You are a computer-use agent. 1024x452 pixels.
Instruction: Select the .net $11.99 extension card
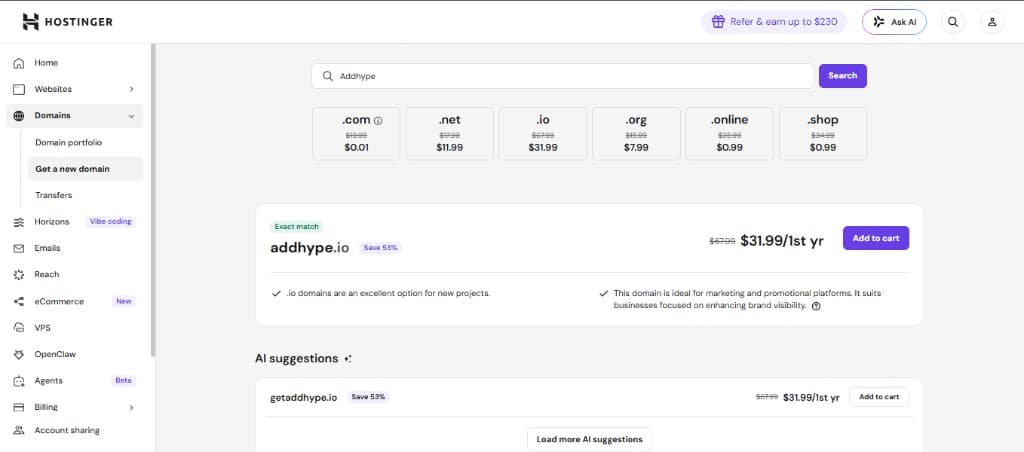point(449,134)
